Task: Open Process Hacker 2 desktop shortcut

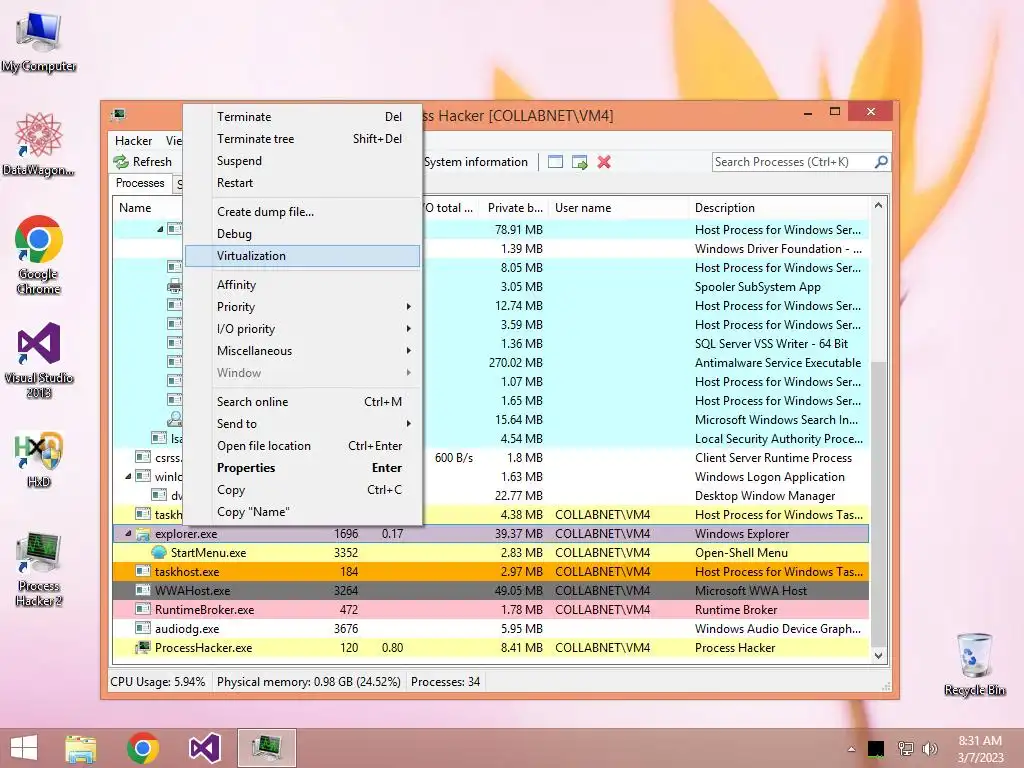Action: pos(39,569)
